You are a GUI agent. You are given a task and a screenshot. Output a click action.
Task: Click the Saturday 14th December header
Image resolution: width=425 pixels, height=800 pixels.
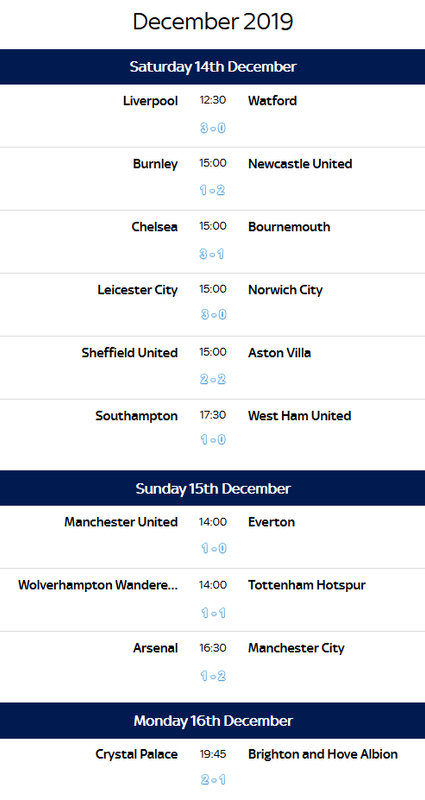point(212,67)
